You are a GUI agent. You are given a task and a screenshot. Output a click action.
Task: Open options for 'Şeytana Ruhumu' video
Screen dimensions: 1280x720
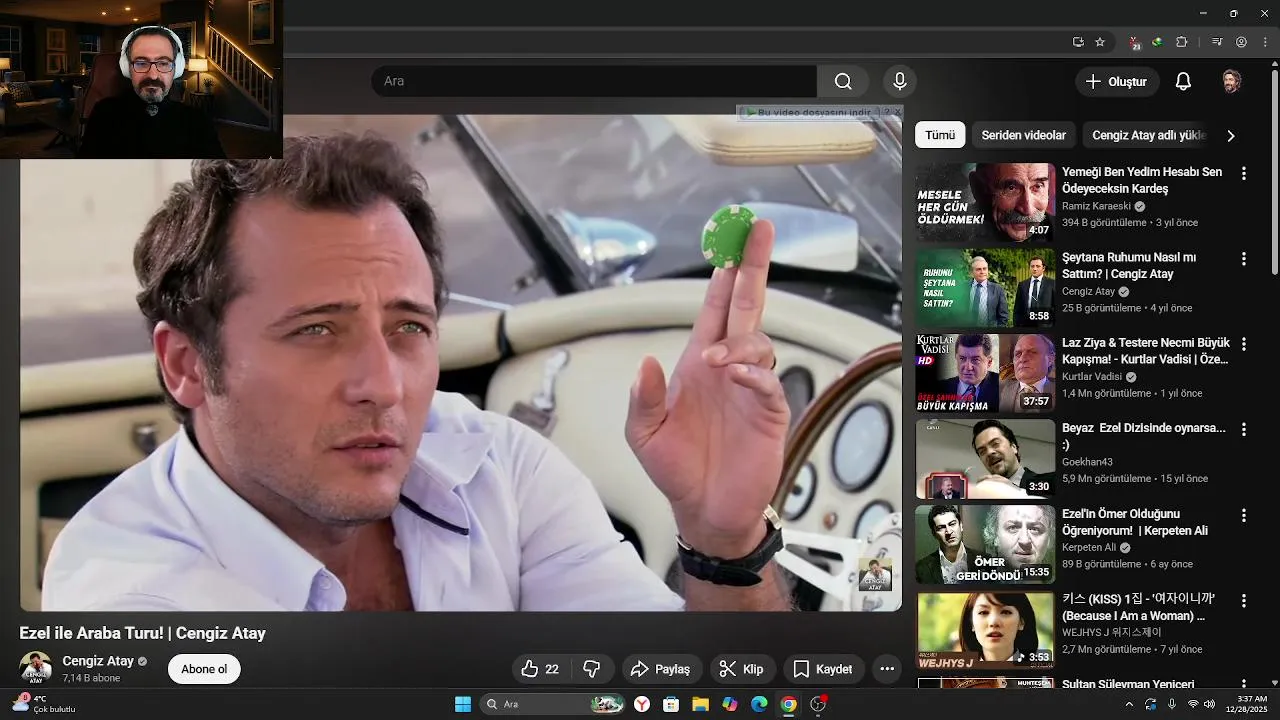pos(1244,258)
